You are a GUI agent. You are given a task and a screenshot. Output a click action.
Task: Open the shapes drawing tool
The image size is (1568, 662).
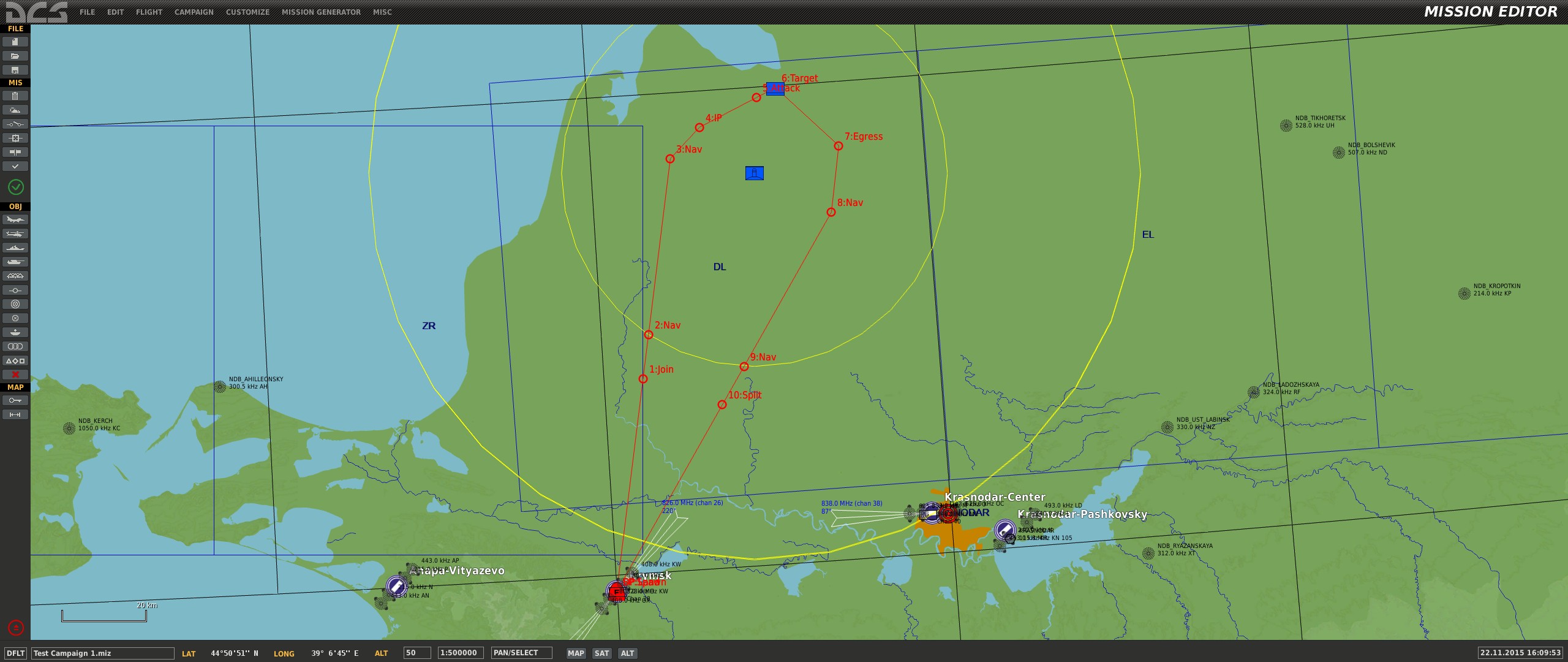coord(15,360)
